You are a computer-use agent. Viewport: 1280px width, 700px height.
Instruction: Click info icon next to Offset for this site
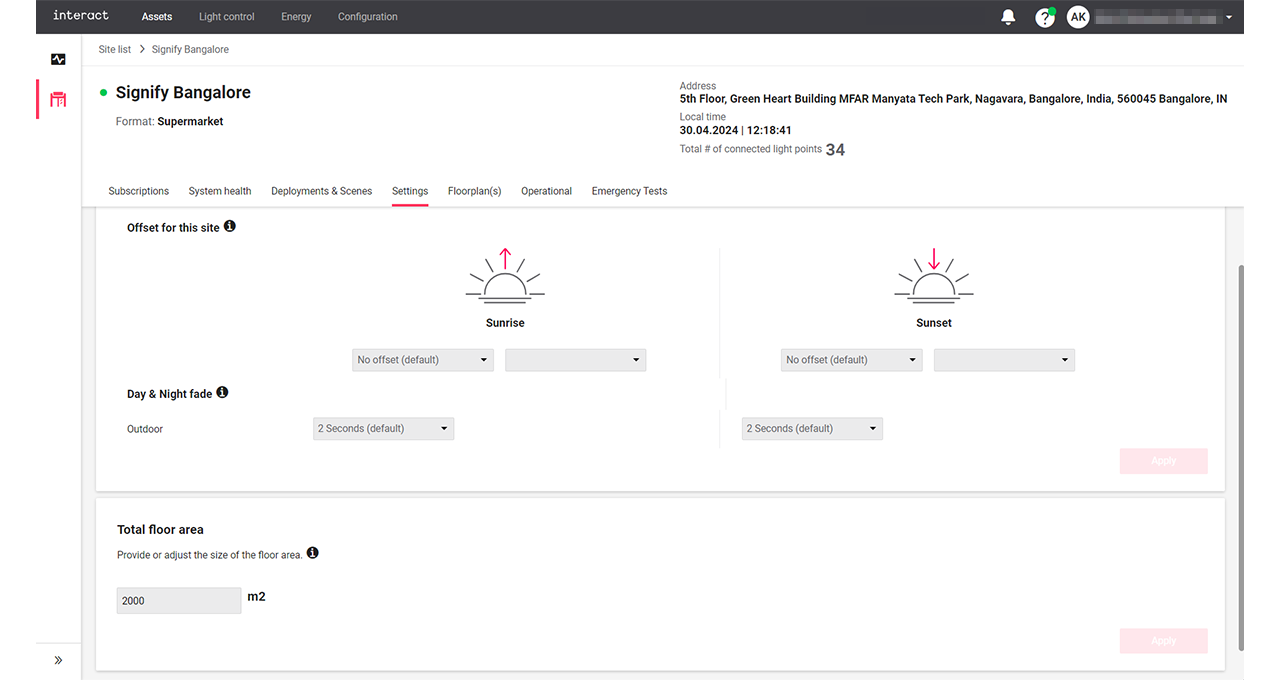click(x=230, y=227)
